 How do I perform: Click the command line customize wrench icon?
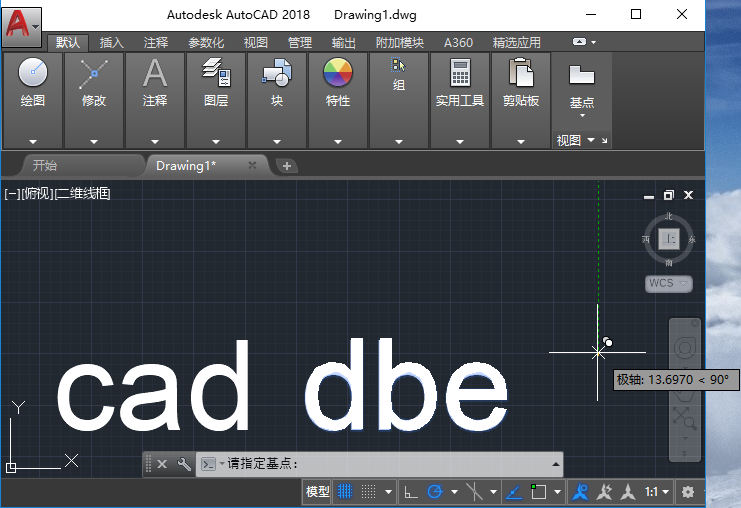[184, 464]
